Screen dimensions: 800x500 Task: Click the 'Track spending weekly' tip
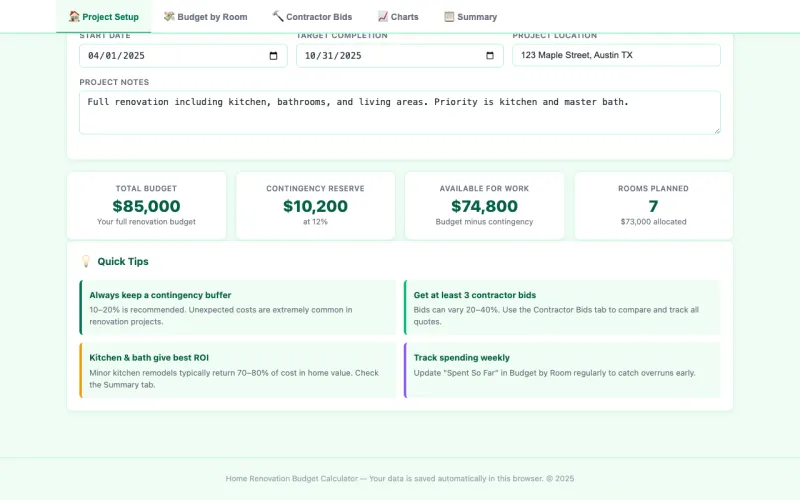point(561,370)
